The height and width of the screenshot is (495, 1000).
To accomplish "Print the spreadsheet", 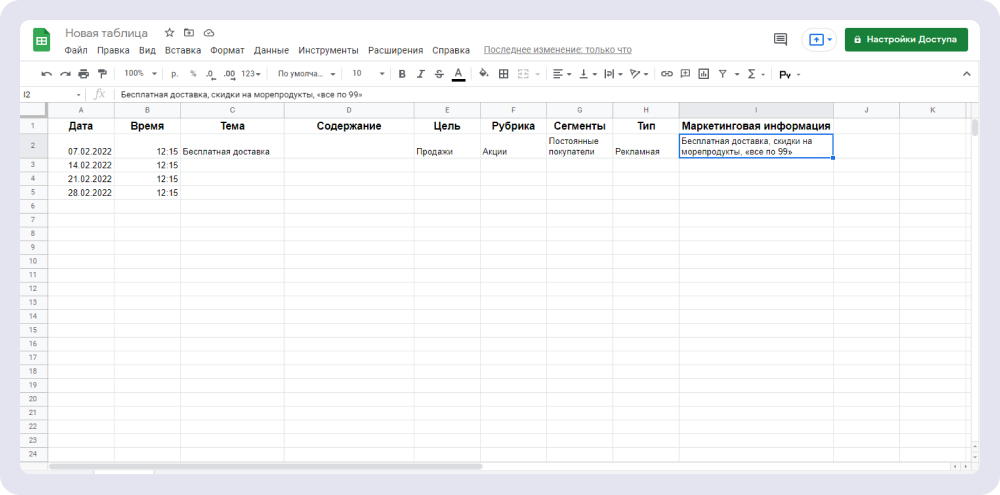I will (84, 74).
